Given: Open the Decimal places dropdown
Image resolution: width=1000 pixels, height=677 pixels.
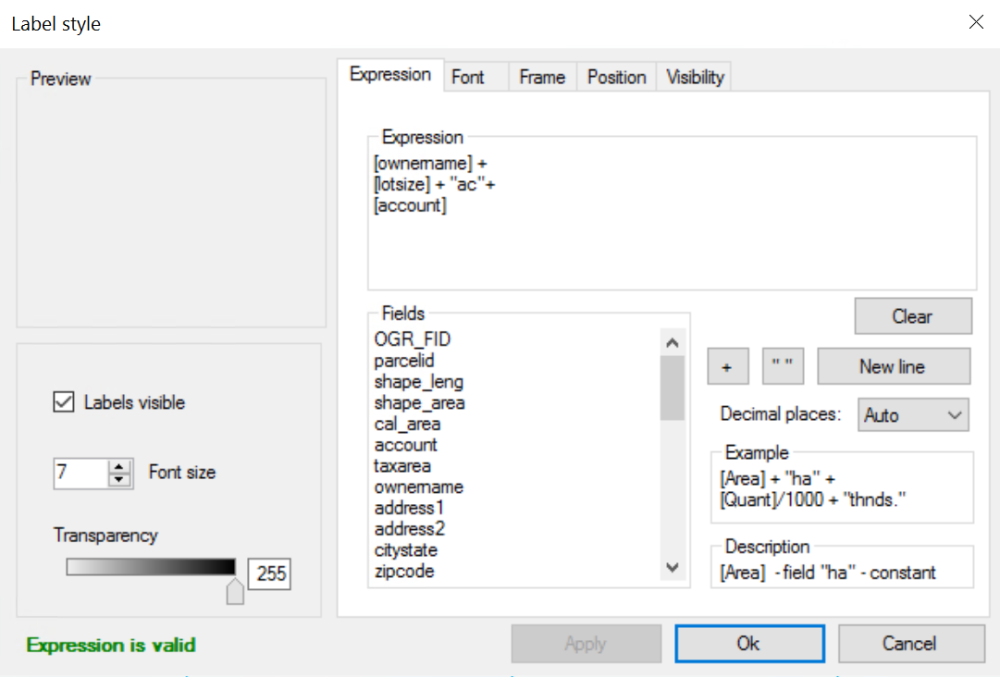Looking at the screenshot, I should coord(912,414).
